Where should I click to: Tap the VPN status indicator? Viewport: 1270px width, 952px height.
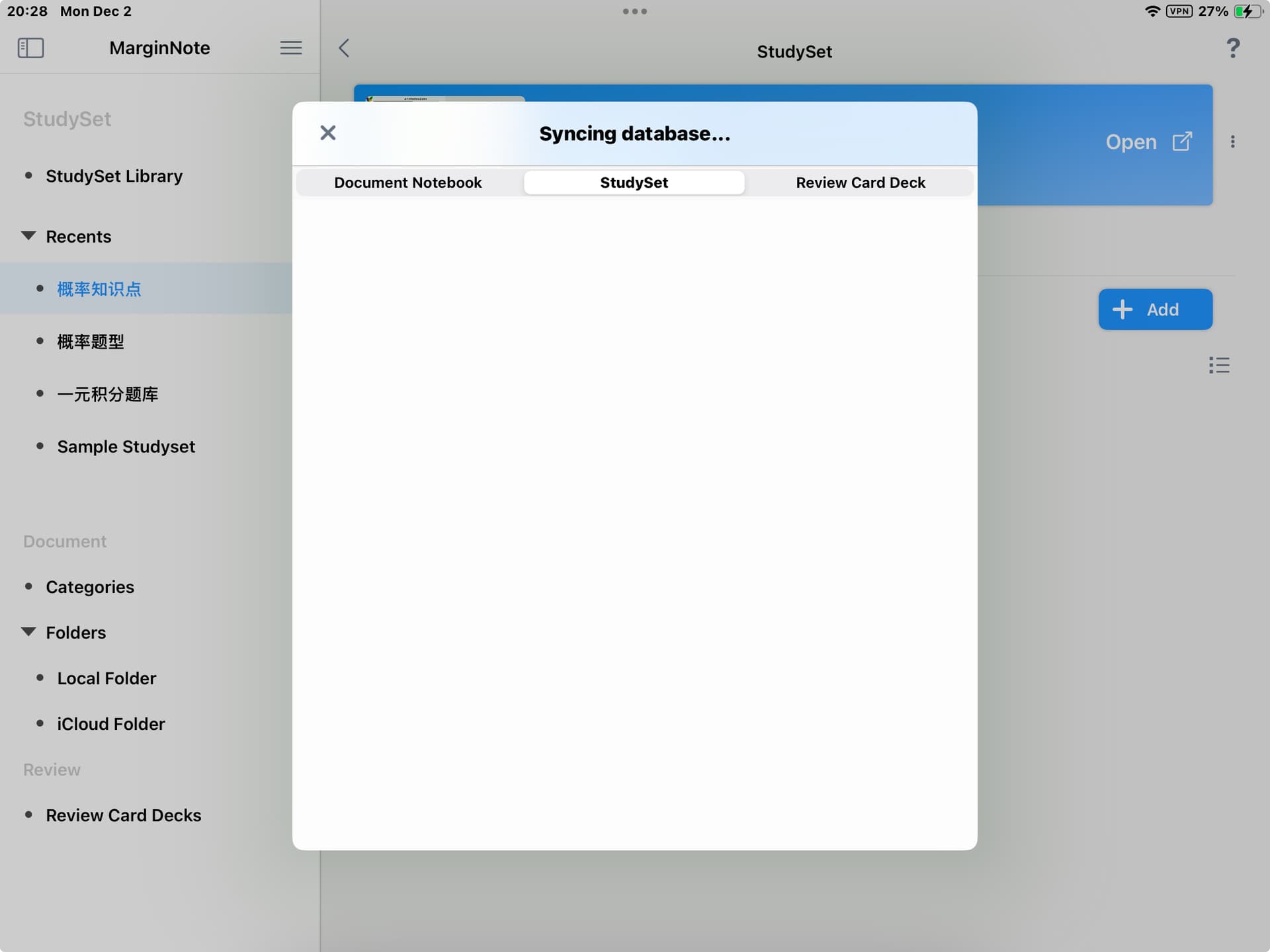[x=1179, y=11]
